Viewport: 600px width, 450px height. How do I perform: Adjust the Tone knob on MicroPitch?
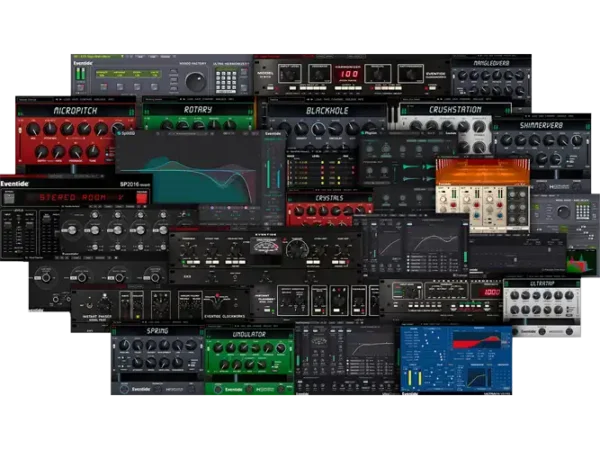click(92, 152)
